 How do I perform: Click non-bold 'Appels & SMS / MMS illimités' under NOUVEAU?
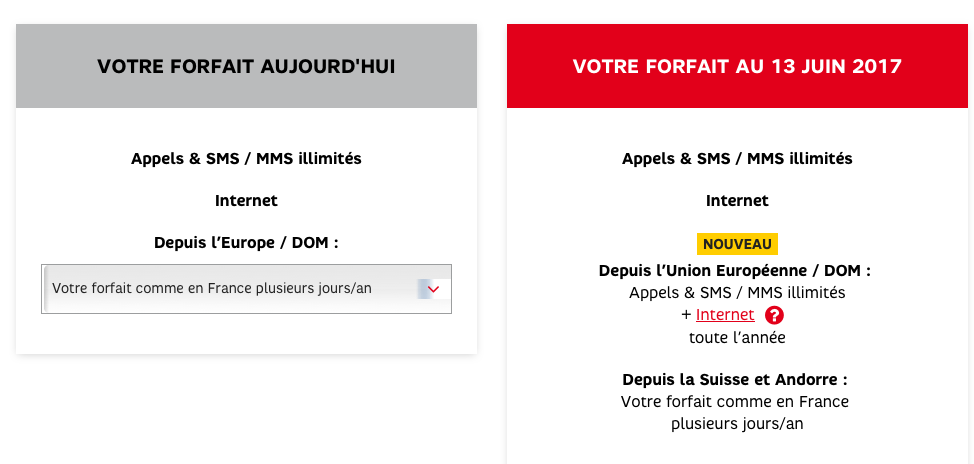[x=737, y=293]
